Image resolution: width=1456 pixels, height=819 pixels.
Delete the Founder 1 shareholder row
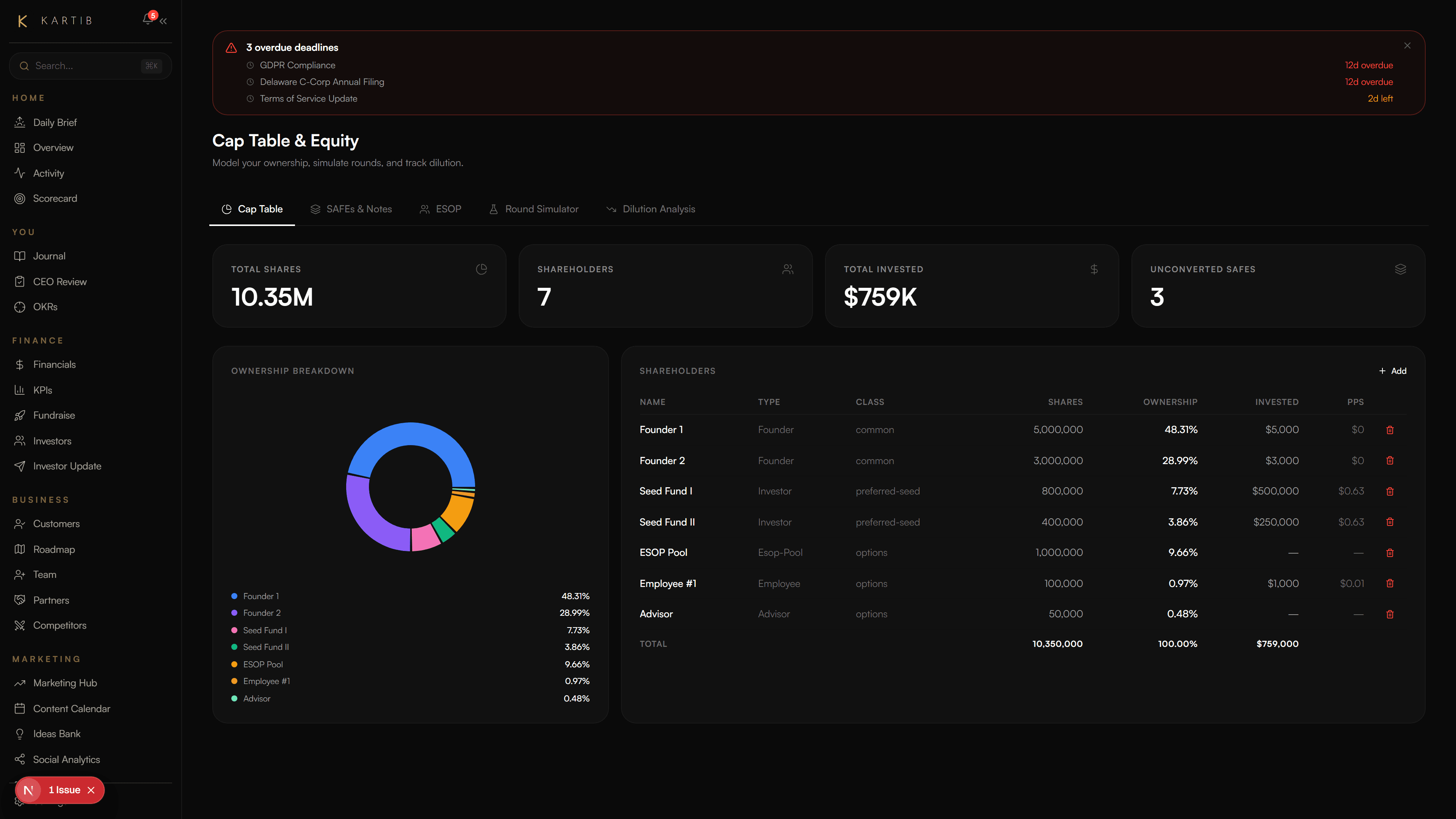(x=1390, y=430)
